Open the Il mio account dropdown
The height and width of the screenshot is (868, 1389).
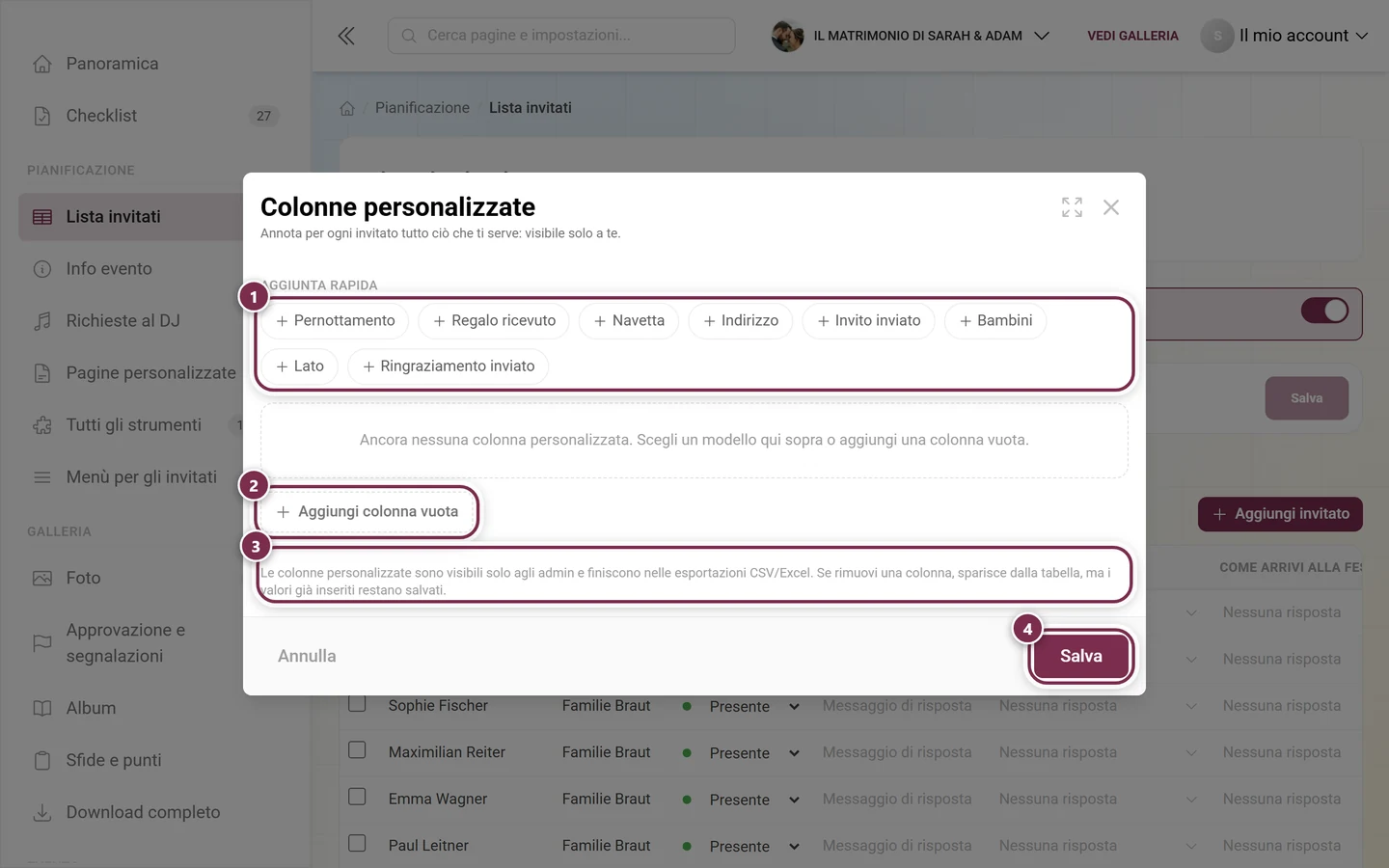click(x=1285, y=36)
